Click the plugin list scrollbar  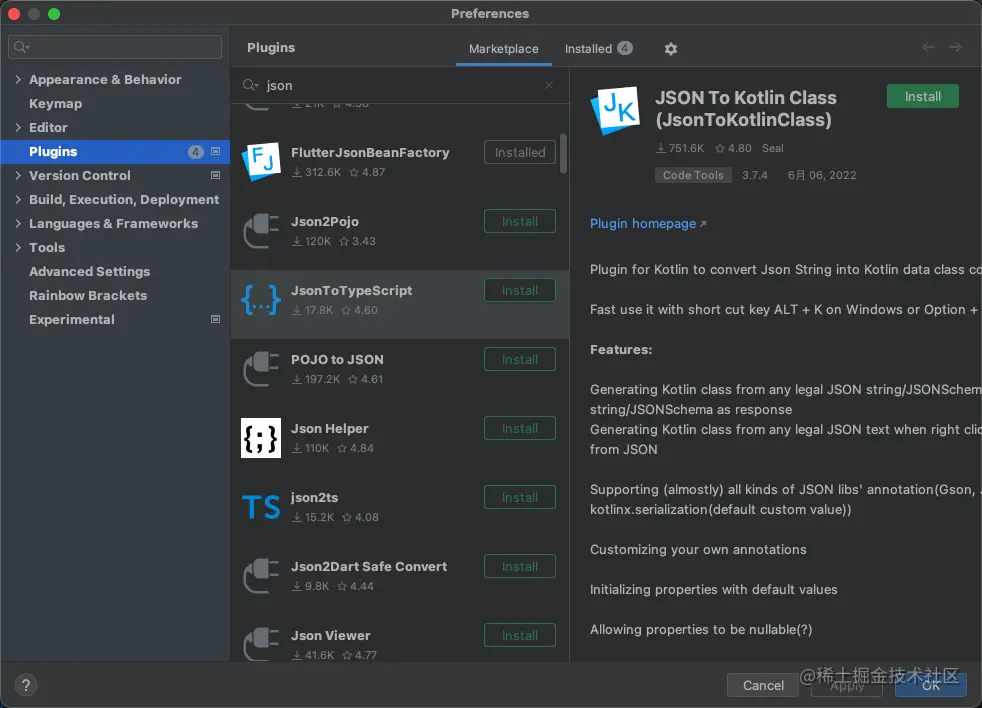point(564,155)
